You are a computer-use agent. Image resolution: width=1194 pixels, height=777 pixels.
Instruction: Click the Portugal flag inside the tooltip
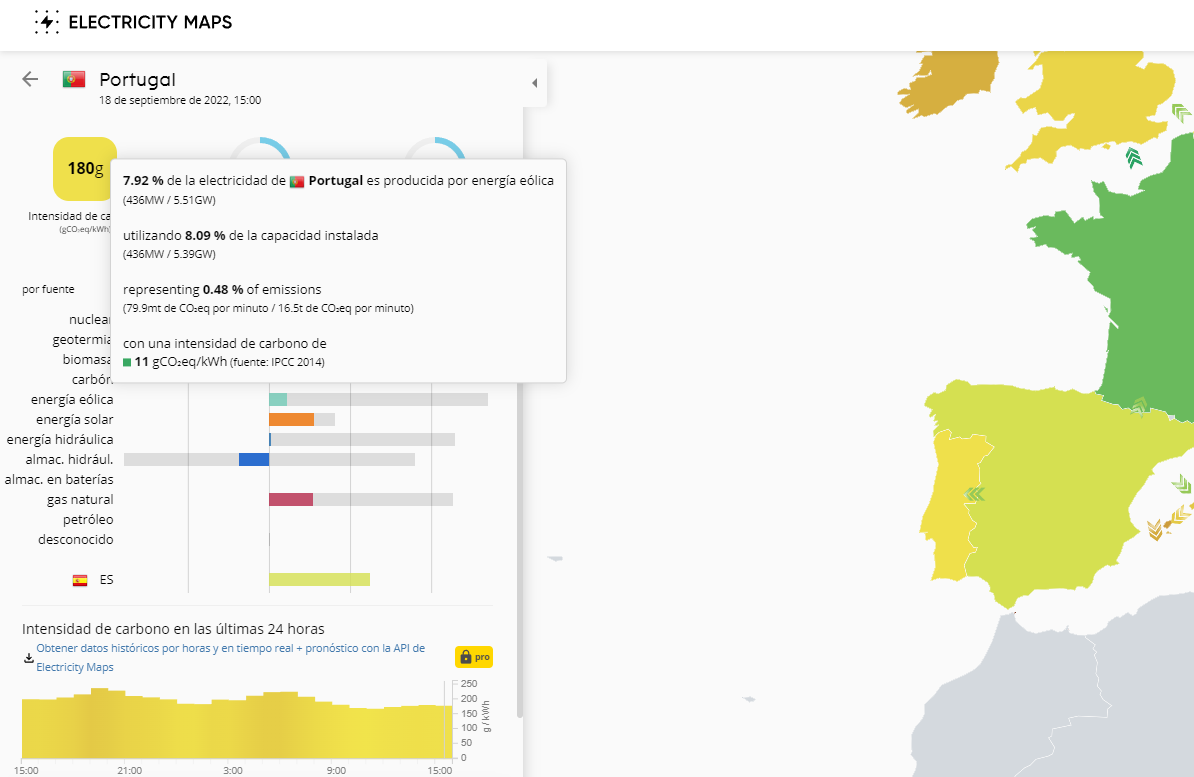[297, 181]
